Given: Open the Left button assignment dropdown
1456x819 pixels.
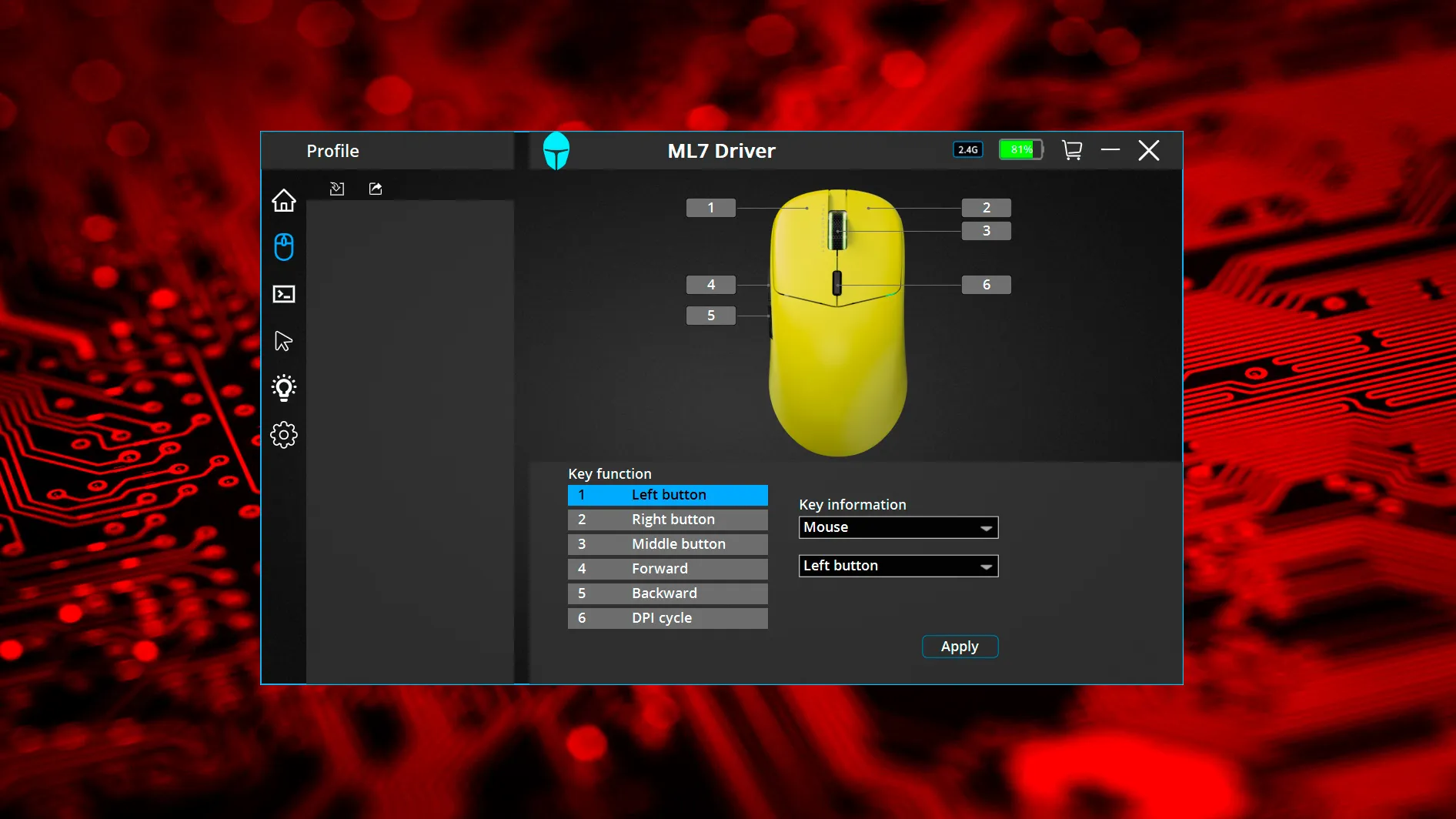Looking at the screenshot, I should (899, 566).
